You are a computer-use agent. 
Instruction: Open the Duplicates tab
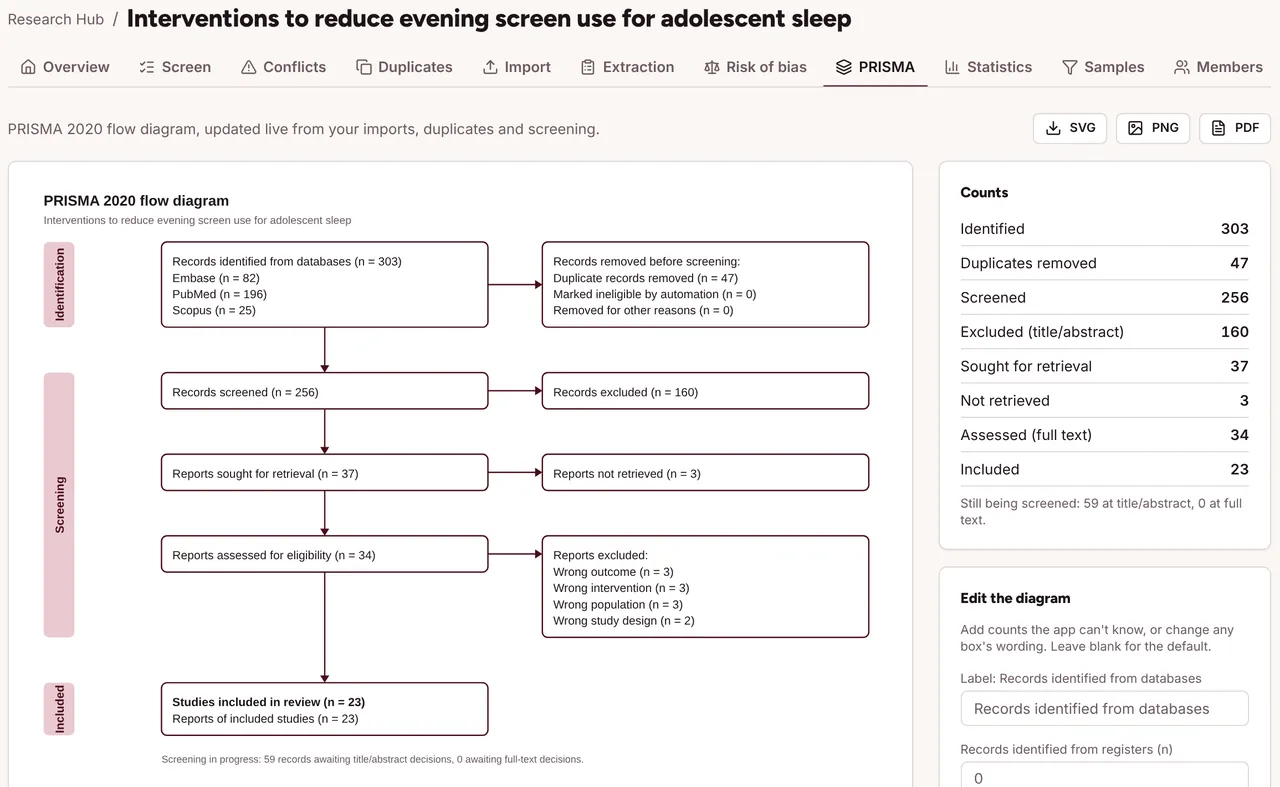[404, 67]
